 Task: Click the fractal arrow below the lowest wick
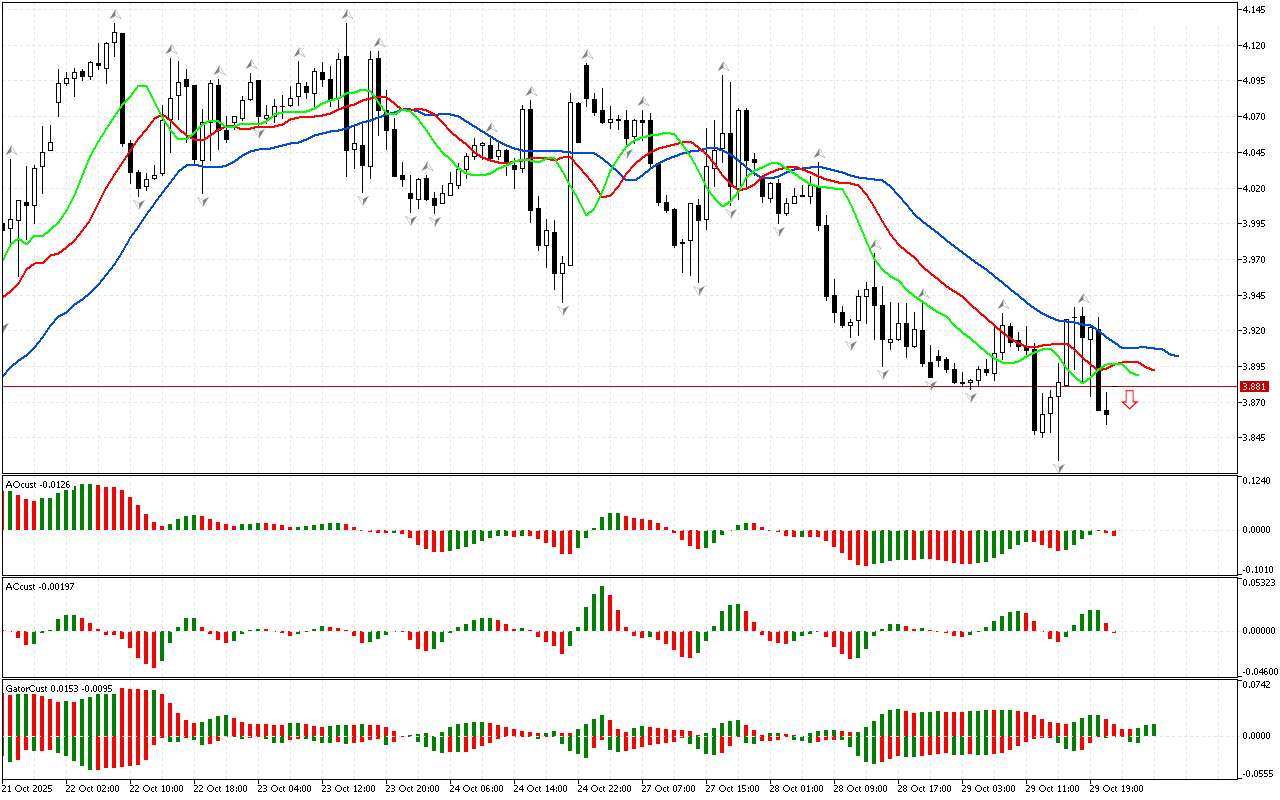[x=1058, y=467]
